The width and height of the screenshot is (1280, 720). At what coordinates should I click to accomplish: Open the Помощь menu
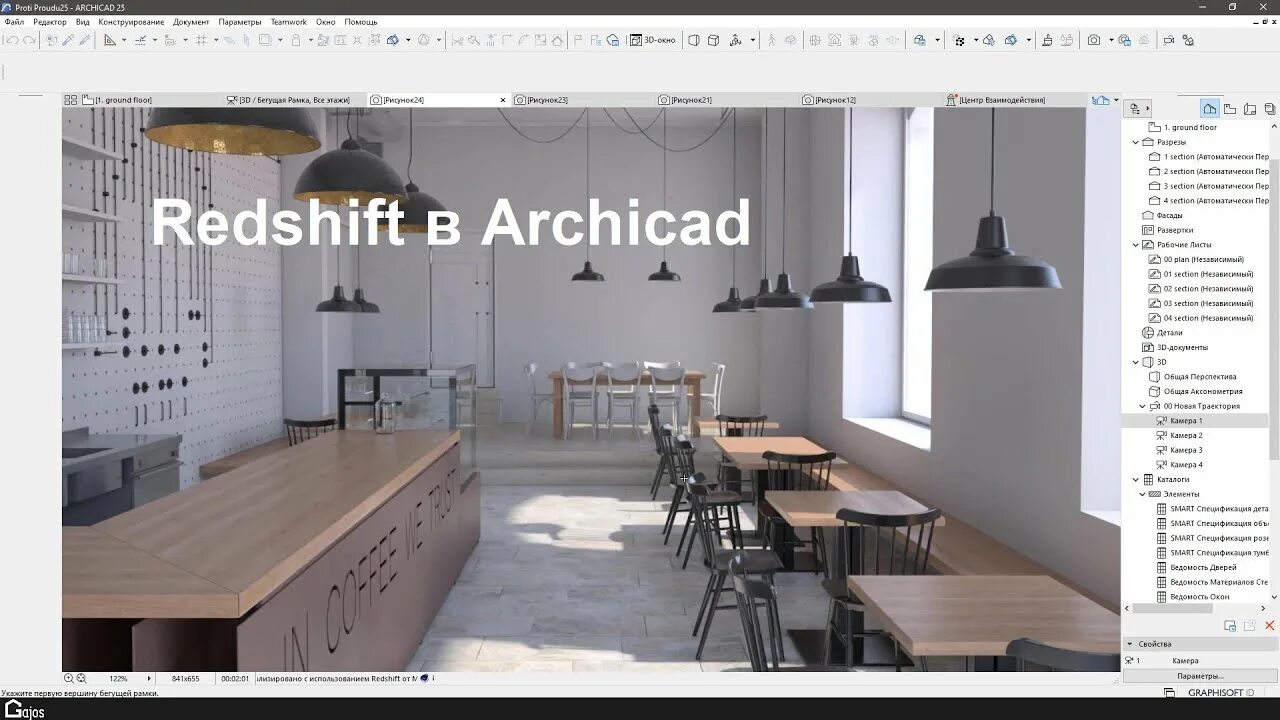[361, 22]
